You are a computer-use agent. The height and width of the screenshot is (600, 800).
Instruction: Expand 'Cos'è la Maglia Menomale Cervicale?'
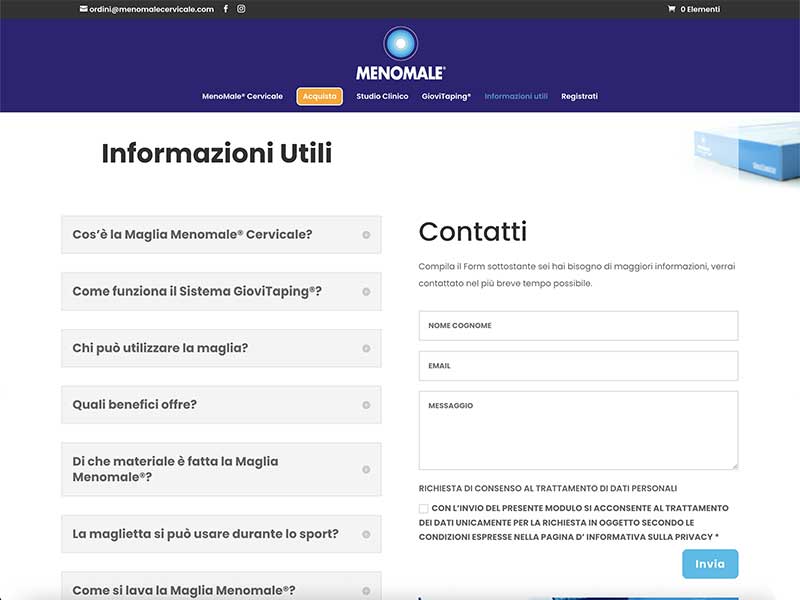tap(192, 235)
